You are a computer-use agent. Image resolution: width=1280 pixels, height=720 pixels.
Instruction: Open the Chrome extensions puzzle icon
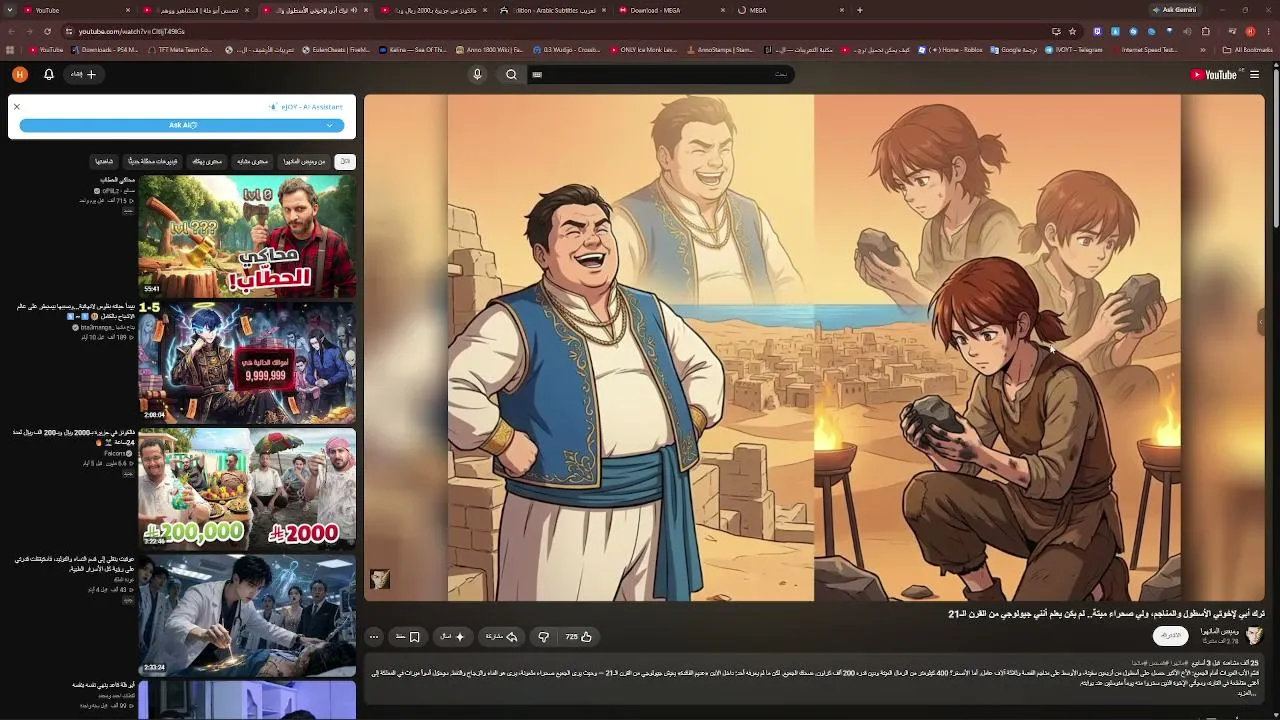coord(1206,31)
